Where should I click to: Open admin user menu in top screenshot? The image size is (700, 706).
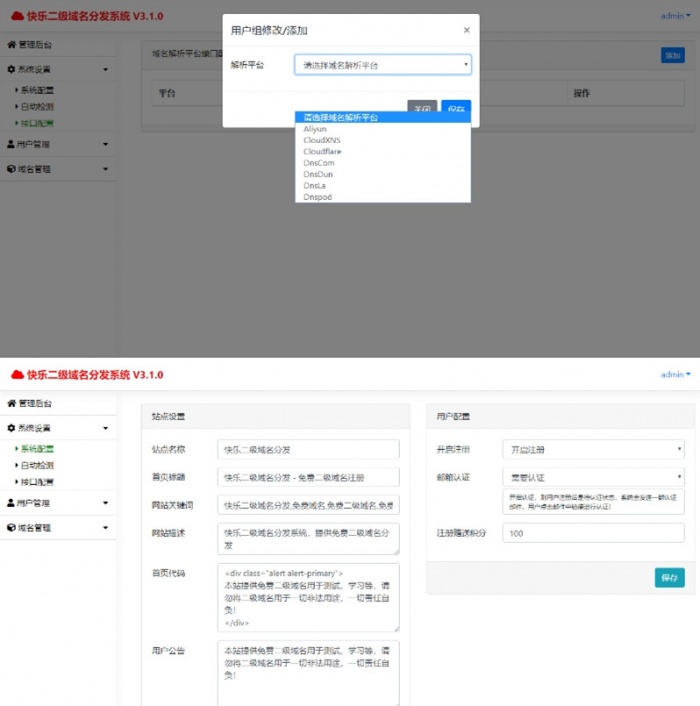(x=675, y=16)
